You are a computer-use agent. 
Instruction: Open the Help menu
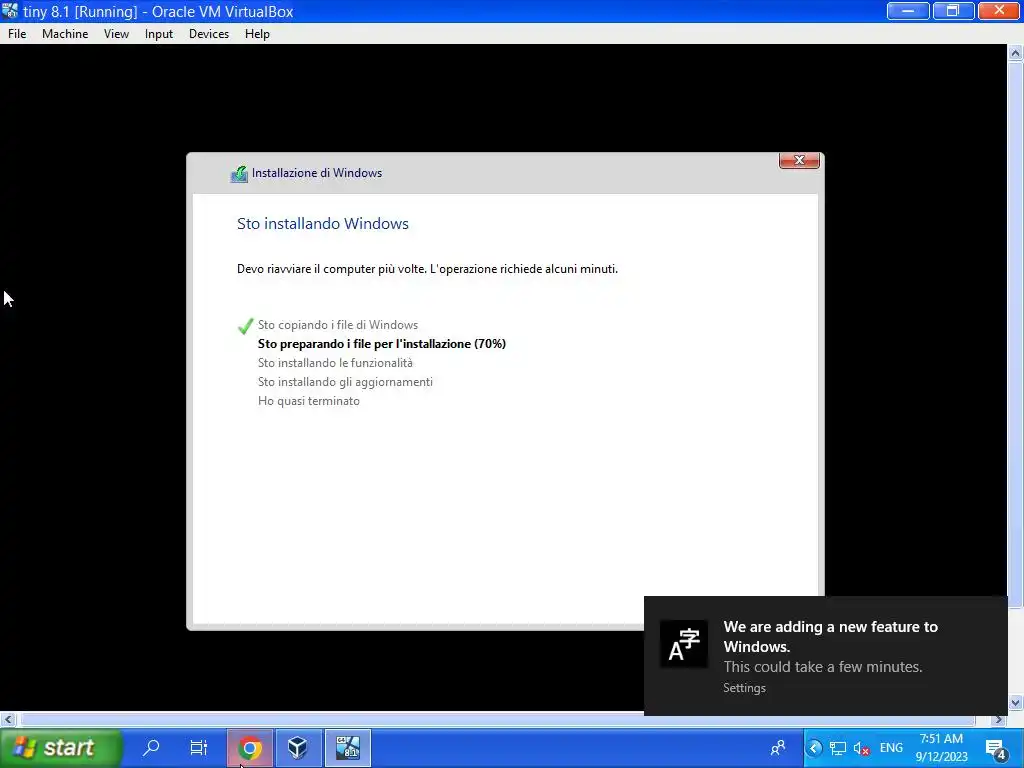pyautogui.click(x=257, y=34)
